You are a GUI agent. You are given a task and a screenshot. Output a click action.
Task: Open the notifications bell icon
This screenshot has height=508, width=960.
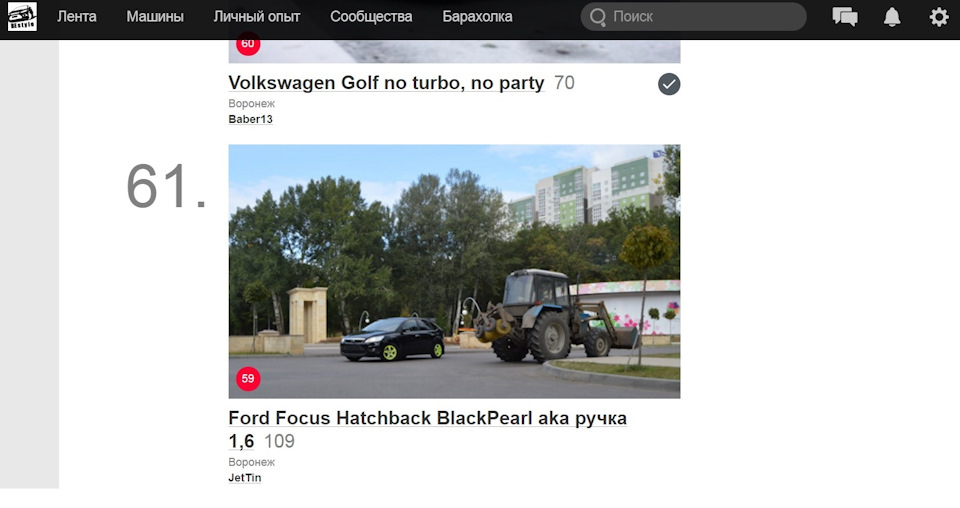point(892,17)
